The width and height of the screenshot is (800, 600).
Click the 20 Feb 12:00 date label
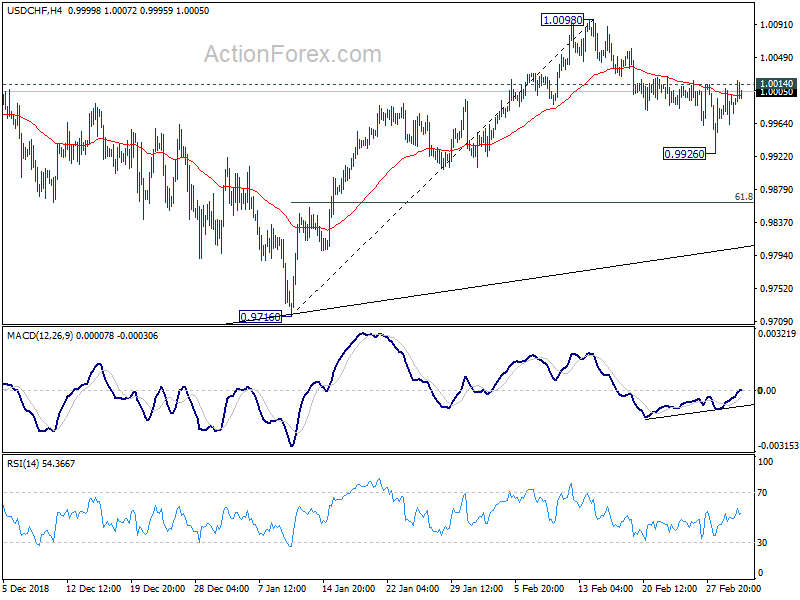point(669,589)
